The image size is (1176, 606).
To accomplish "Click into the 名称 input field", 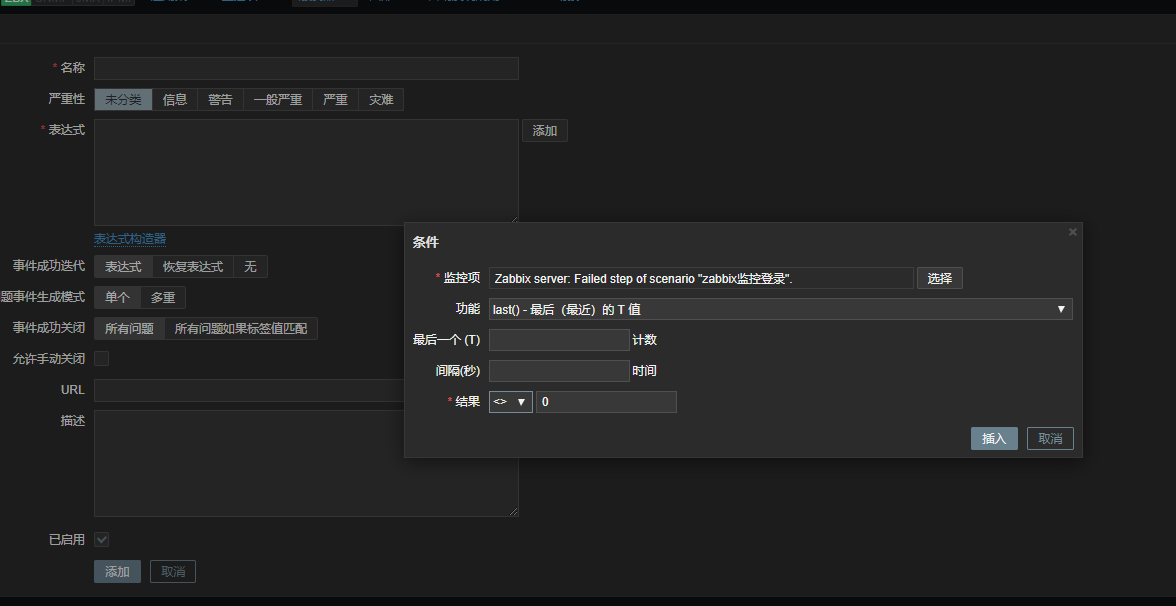I will pos(306,69).
